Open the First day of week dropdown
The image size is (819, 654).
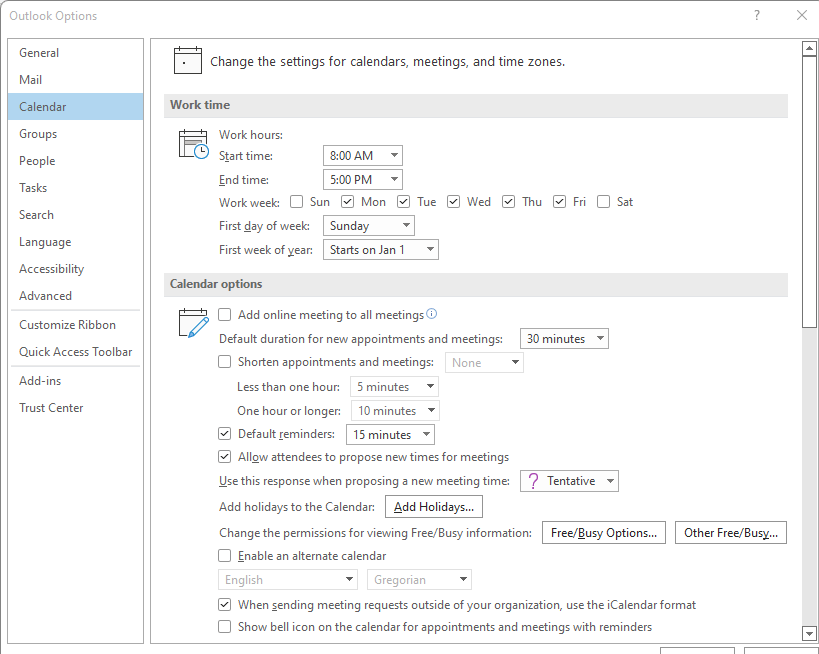[369, 226]
